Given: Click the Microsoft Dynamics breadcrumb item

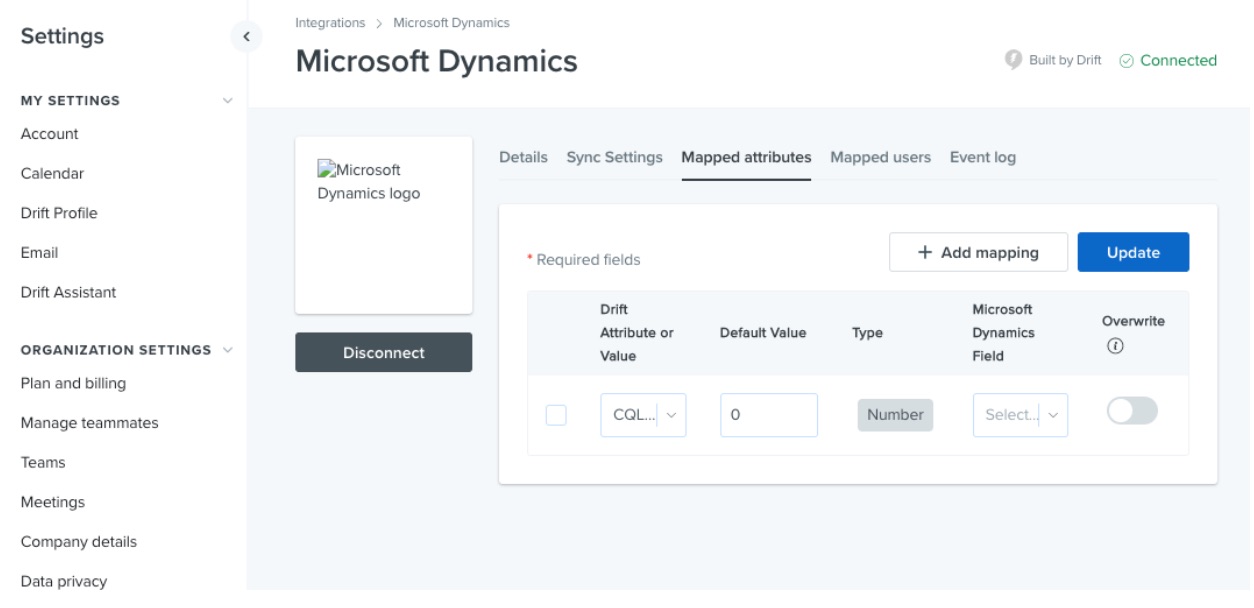Looking at the screenshot, I should click(x=452, y=23).
